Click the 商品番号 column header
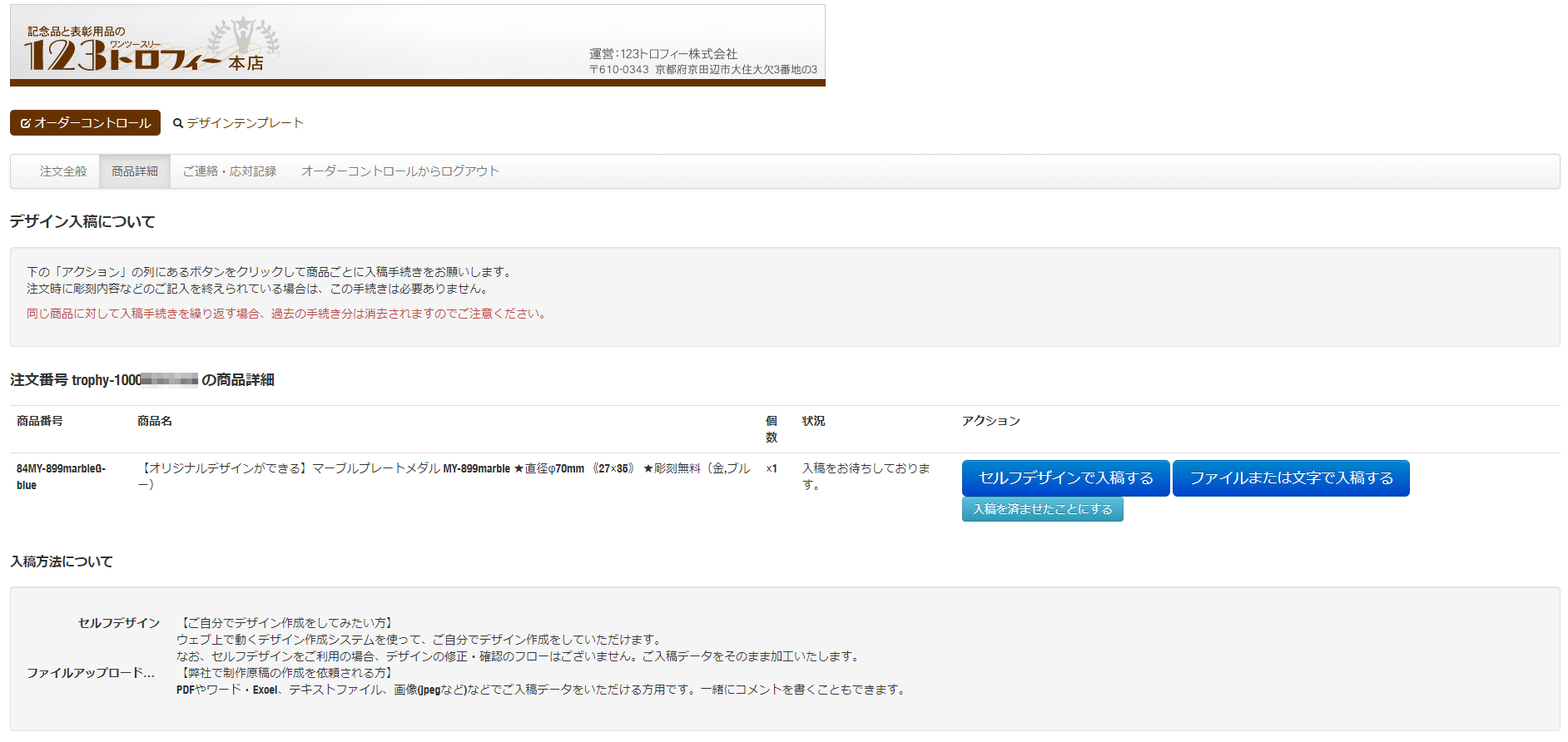Viewport: 1568px width, 742px height. coord(40,421)
